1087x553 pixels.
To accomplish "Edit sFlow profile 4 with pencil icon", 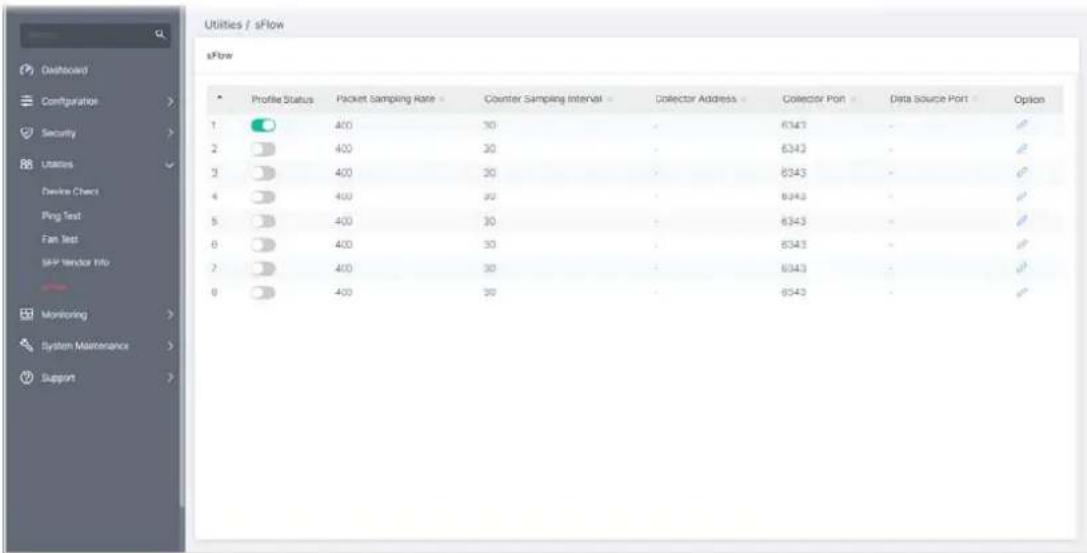I will click(1022, 197).
